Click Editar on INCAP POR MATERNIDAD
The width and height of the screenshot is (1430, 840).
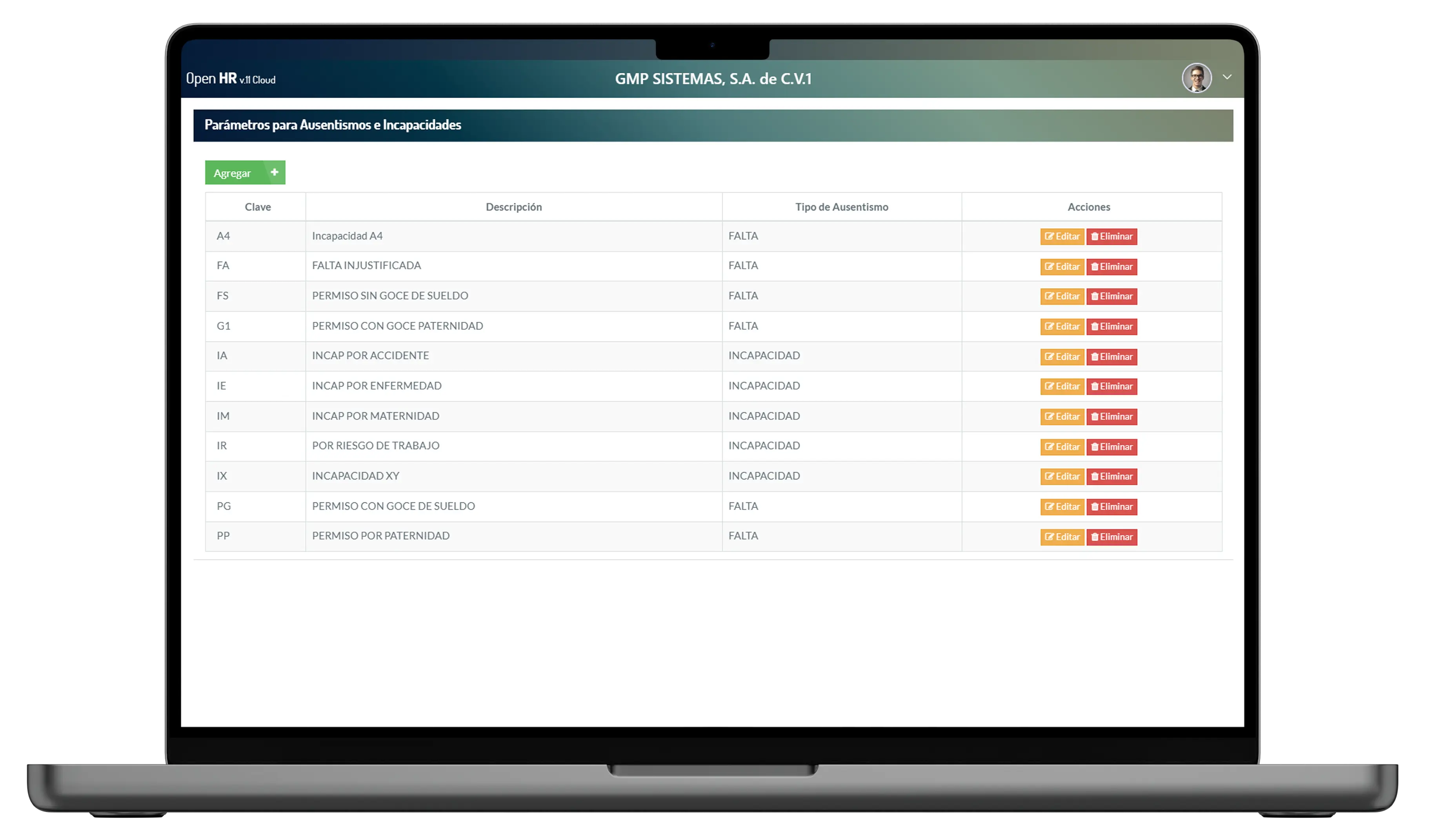point(1062,416)
